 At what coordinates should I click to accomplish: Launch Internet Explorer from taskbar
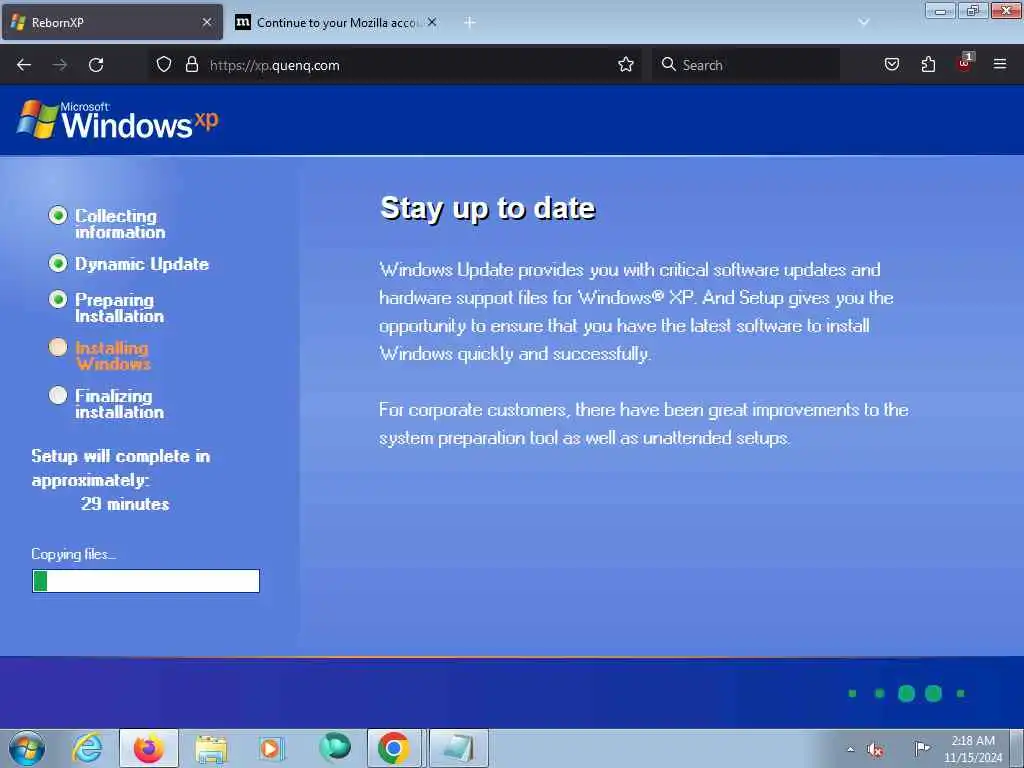coord(87,748)
